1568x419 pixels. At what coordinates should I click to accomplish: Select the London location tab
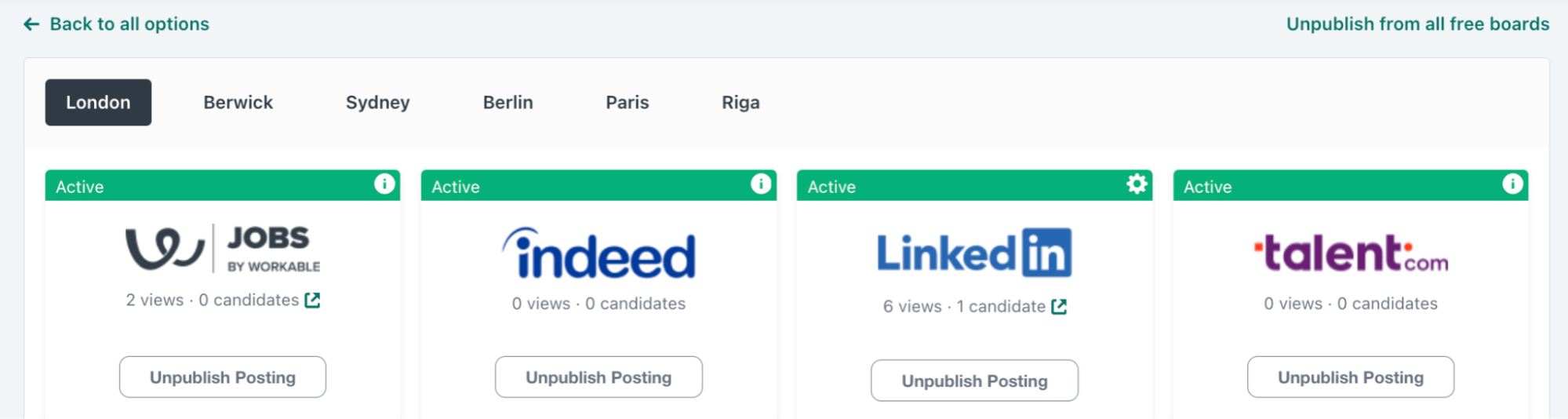(x=98, y=103)
